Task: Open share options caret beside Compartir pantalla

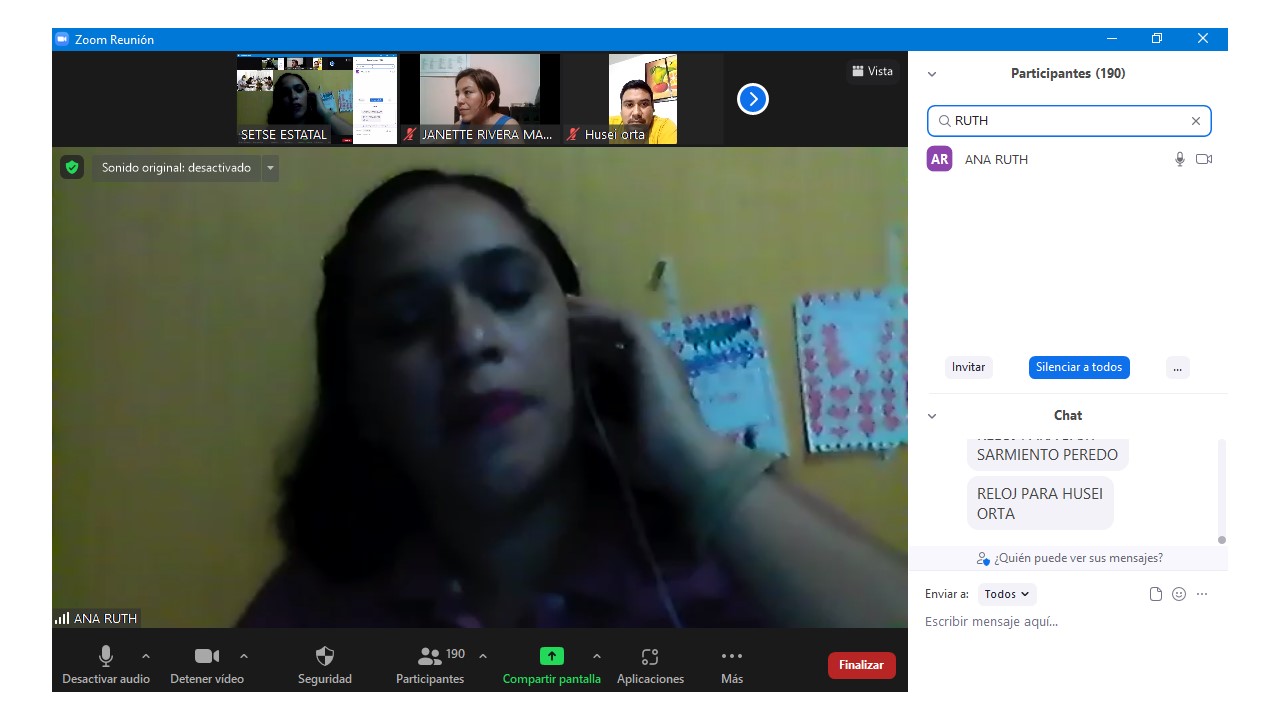Action: coord(597,657)
